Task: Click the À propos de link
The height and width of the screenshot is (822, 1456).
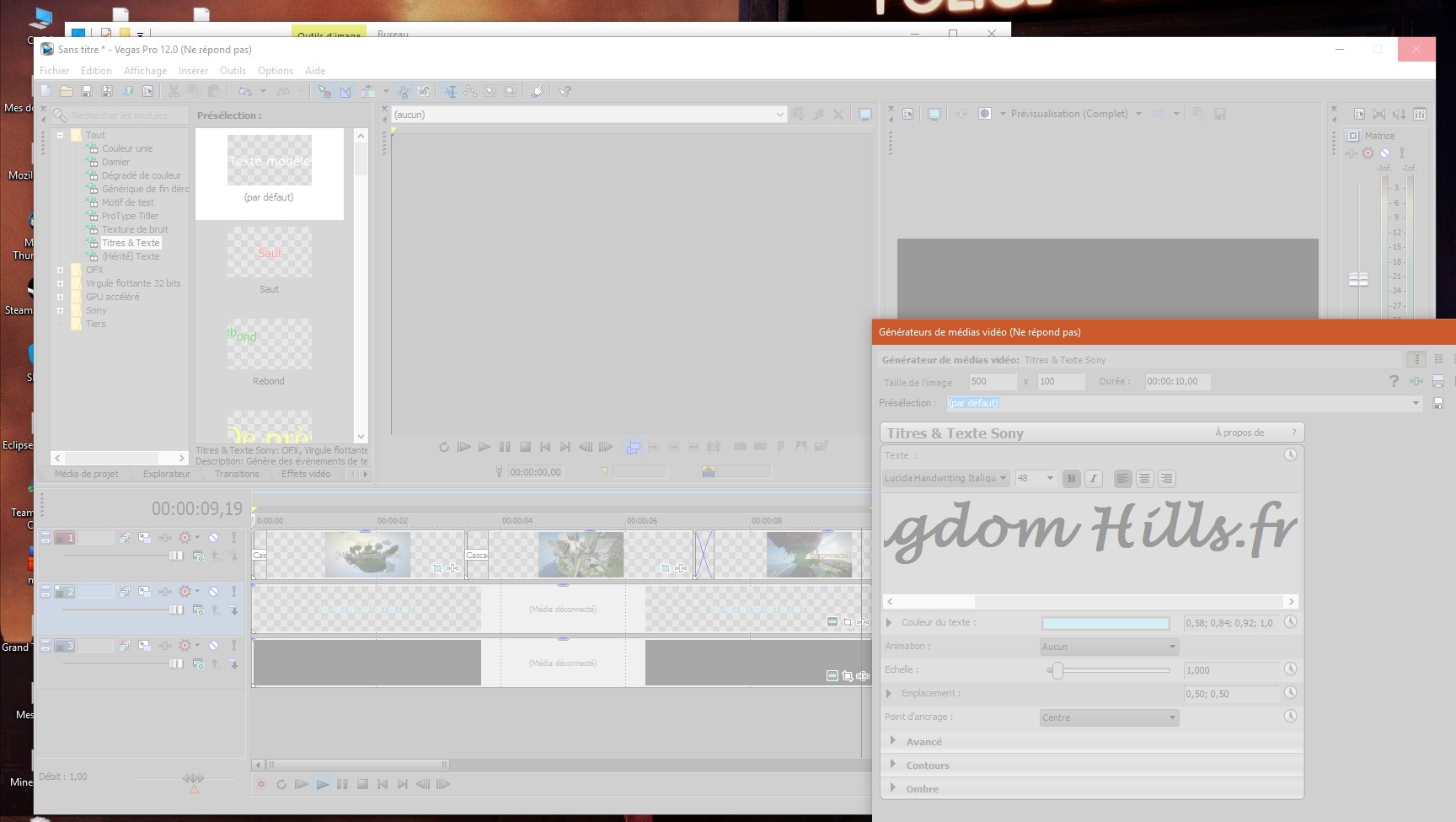Action: tap(1239, 432)
